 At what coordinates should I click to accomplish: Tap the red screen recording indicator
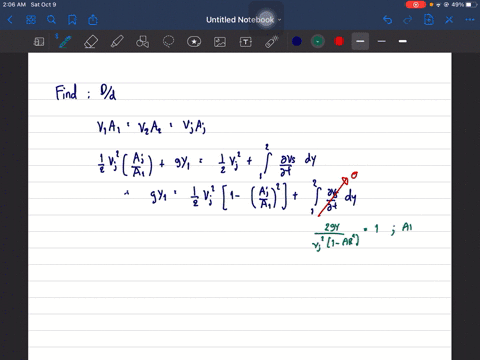[x=415, y=5]
